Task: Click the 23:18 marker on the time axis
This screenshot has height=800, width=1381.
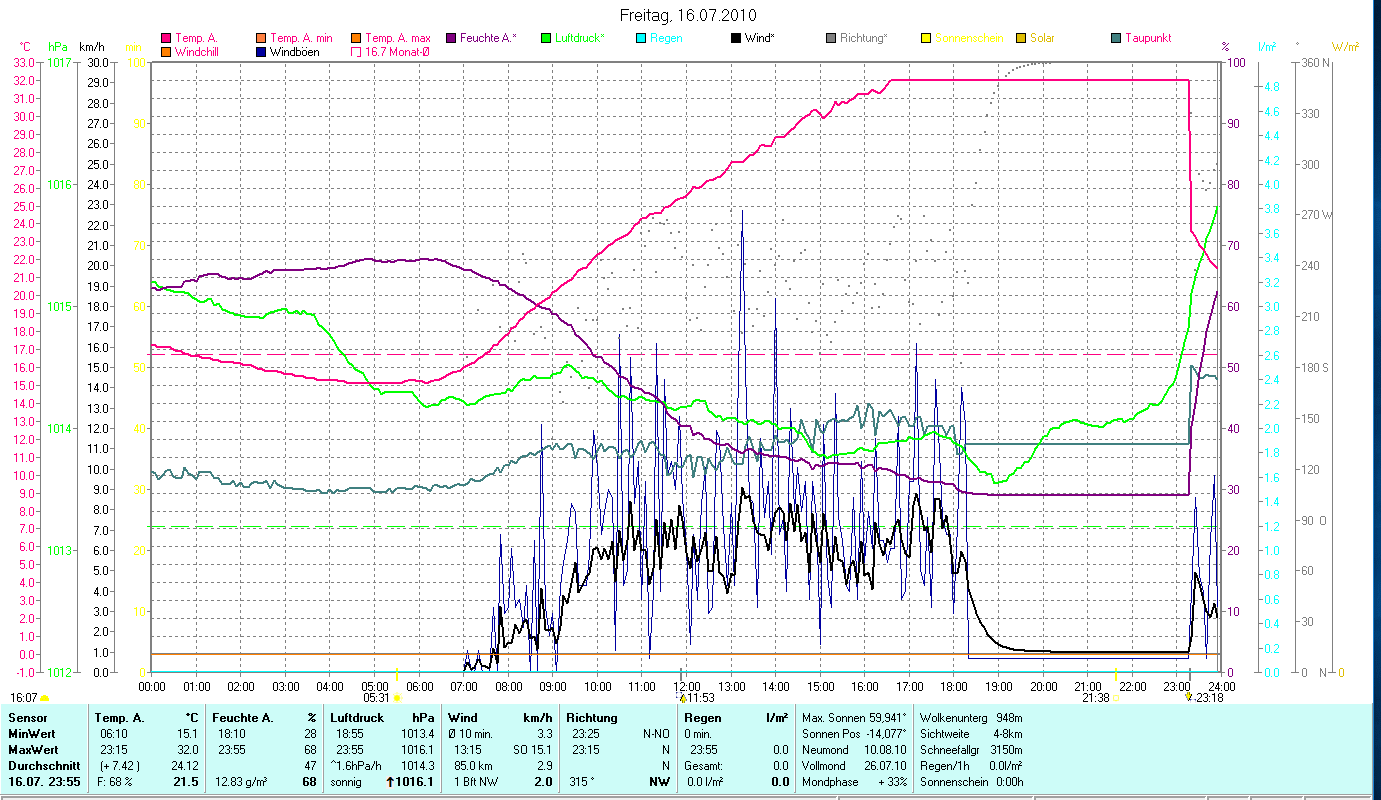Action: pos(1189,697)
